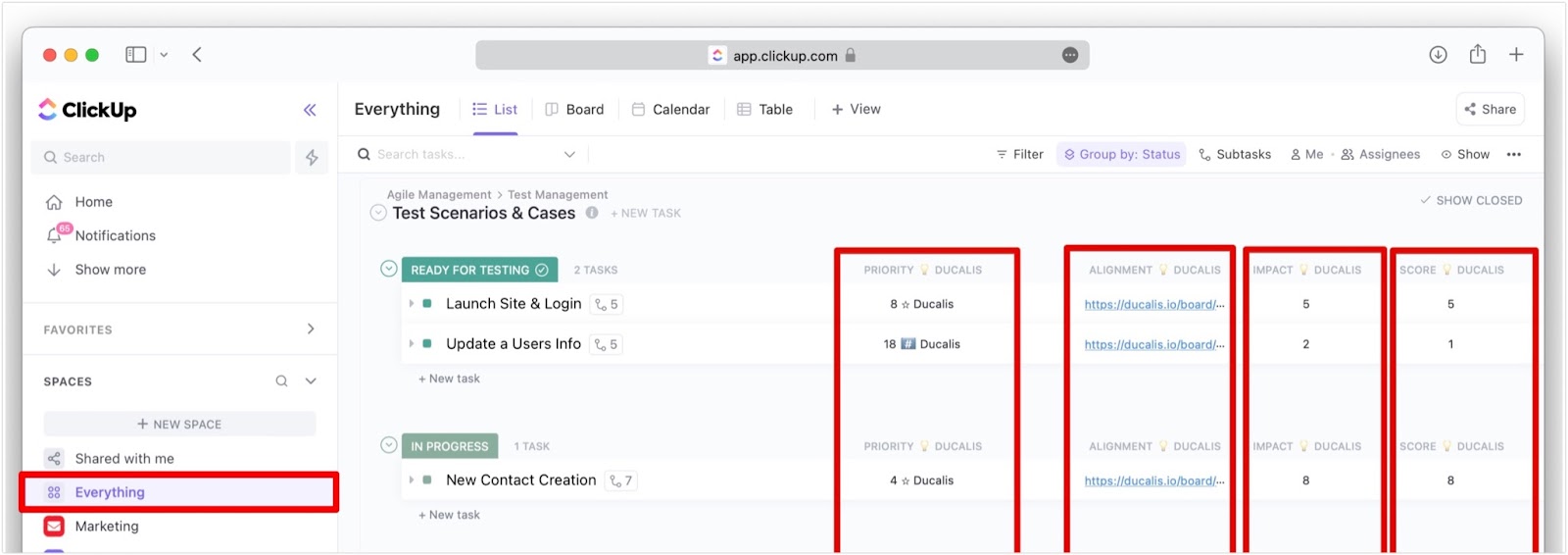Open Ducalis link for Launch Site & Login
The height and width of the screenshot is (555, 1568).
point(1154,305)
